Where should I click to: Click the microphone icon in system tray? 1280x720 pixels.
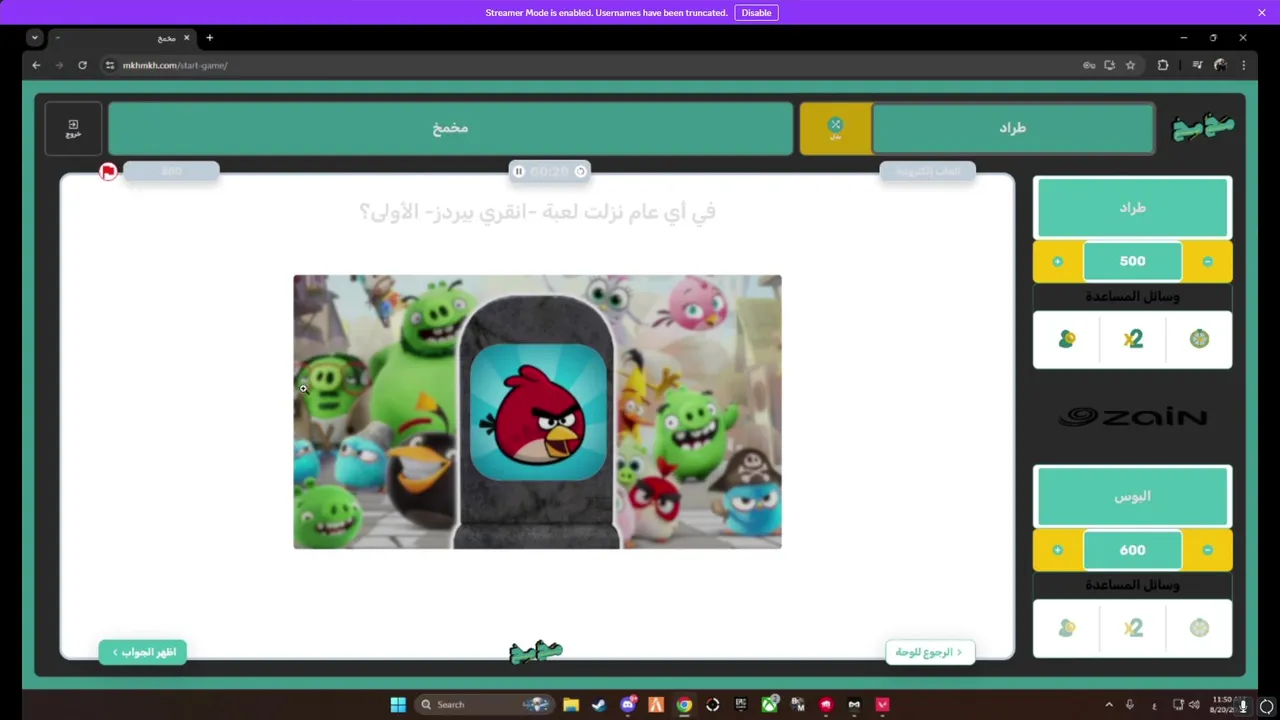coord(1130,705)
